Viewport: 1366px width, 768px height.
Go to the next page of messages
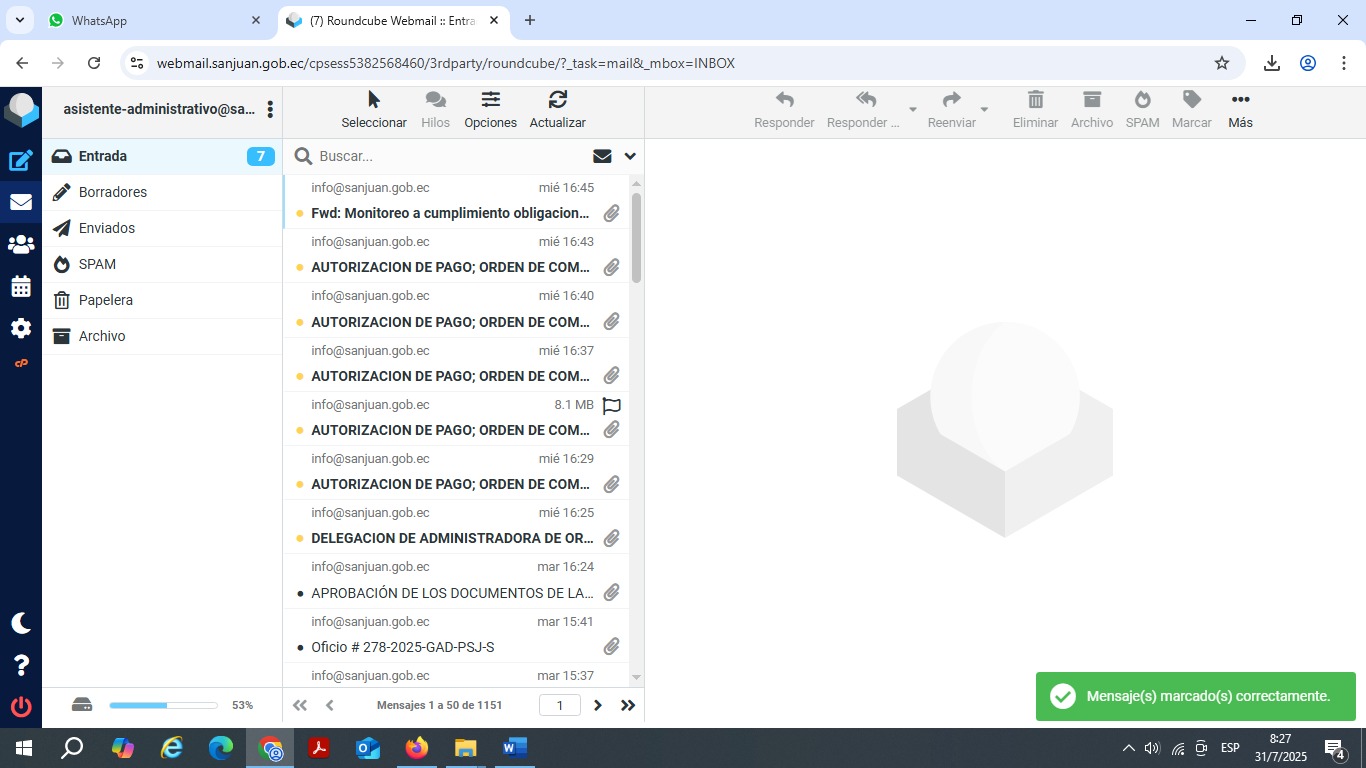click(598, 705)
